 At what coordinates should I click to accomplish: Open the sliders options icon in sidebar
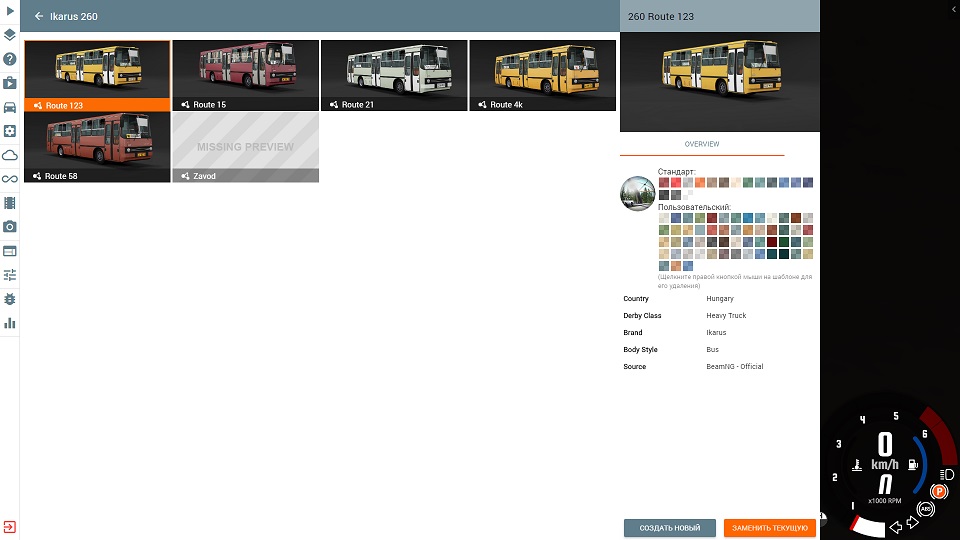(10, 275)
